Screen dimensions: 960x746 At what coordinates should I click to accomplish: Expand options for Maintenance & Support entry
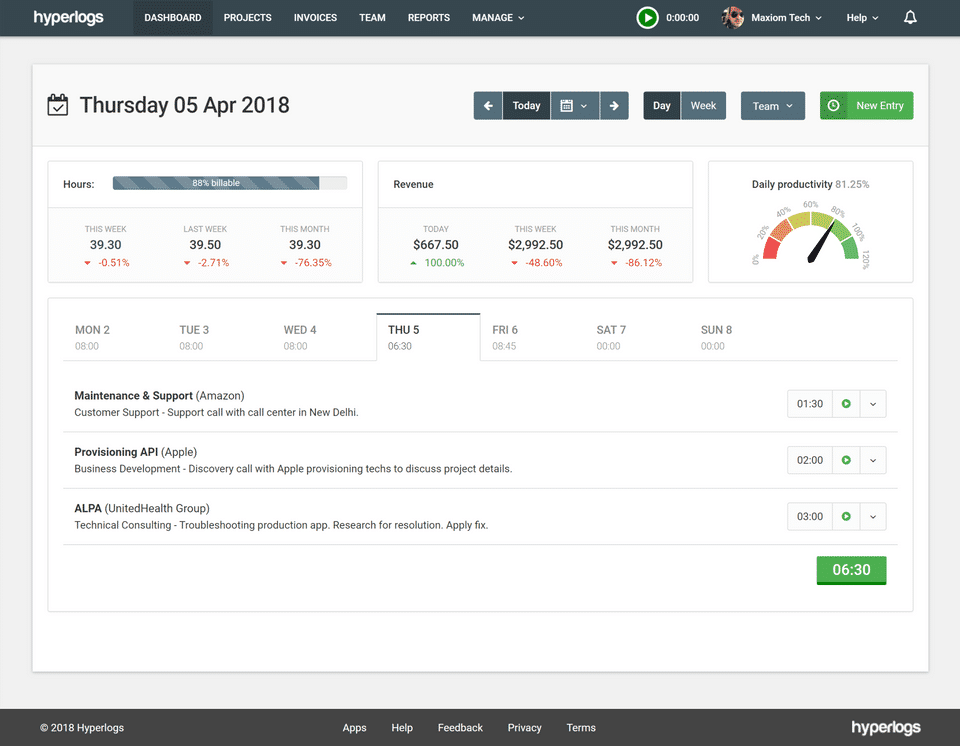point(873,404)
